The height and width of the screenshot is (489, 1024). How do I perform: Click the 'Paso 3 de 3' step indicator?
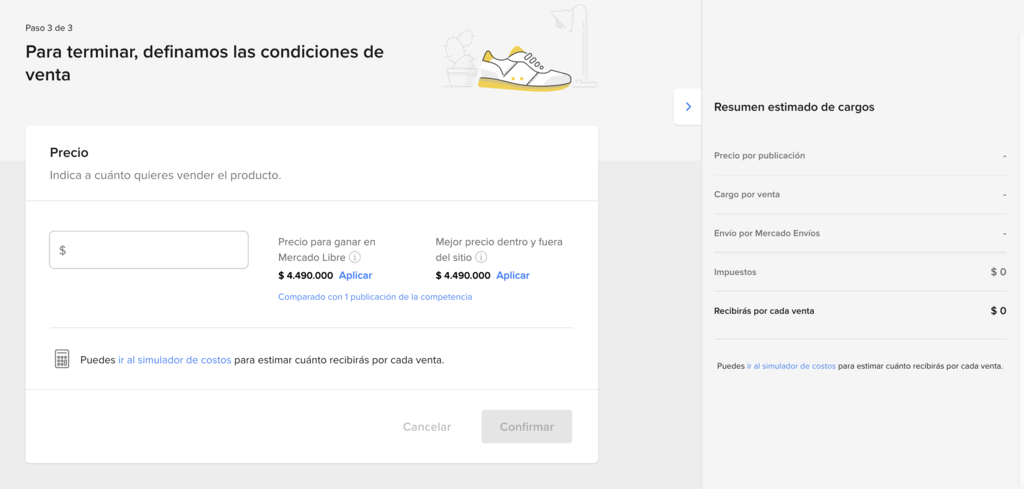pyautogui.click(x=49, y=28)
